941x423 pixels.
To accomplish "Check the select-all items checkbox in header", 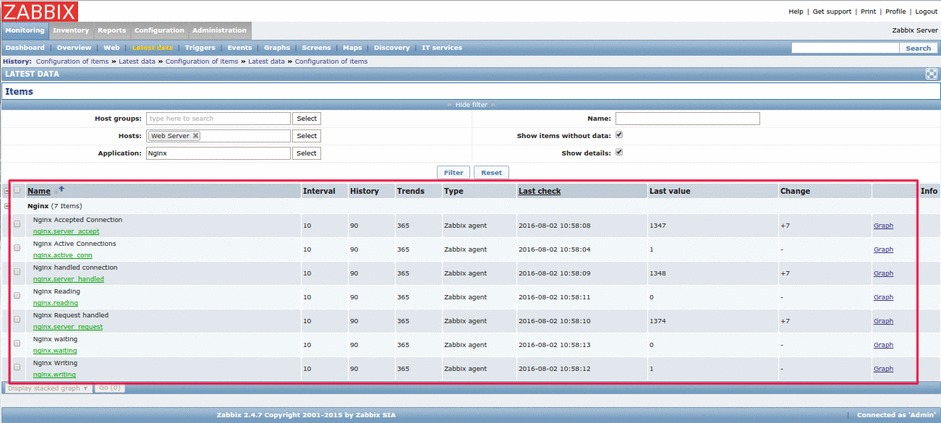I will pyautogui.click(x=17, y=191).
